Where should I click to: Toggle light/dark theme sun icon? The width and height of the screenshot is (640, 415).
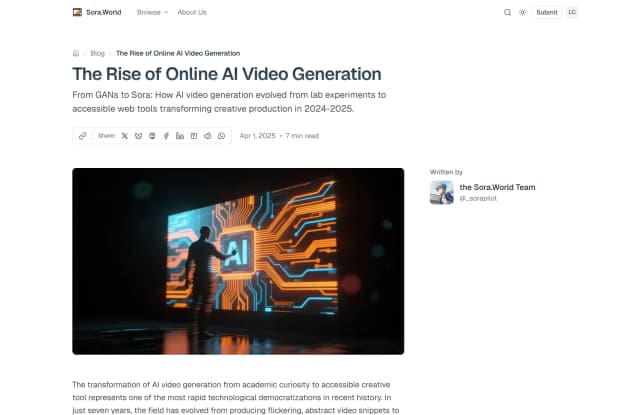tap(522, 12)
